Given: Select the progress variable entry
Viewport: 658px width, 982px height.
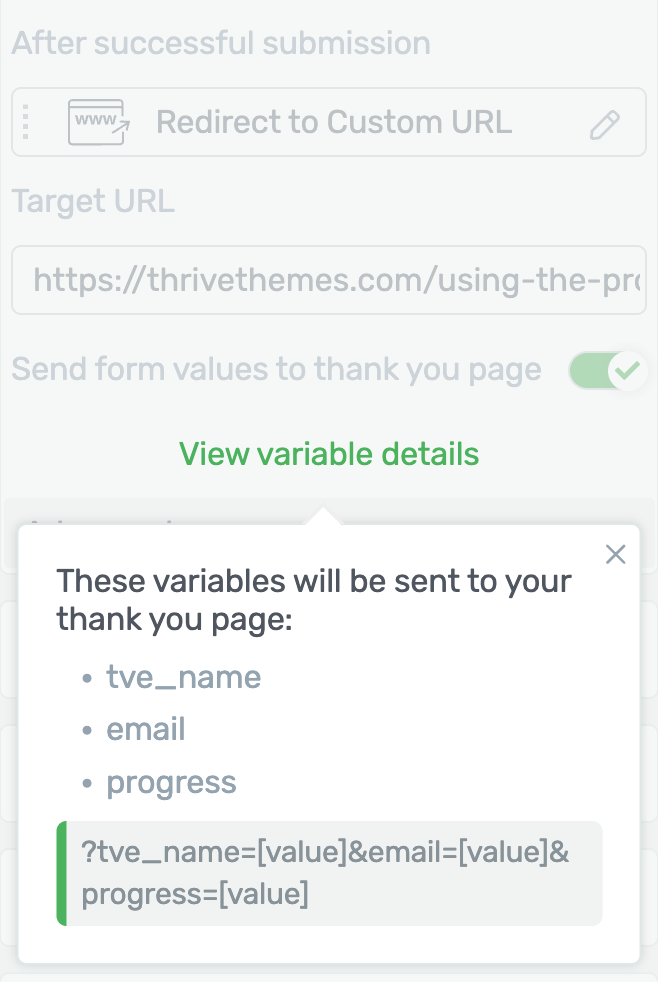Looking at the screenshot, I should [172, 782].
